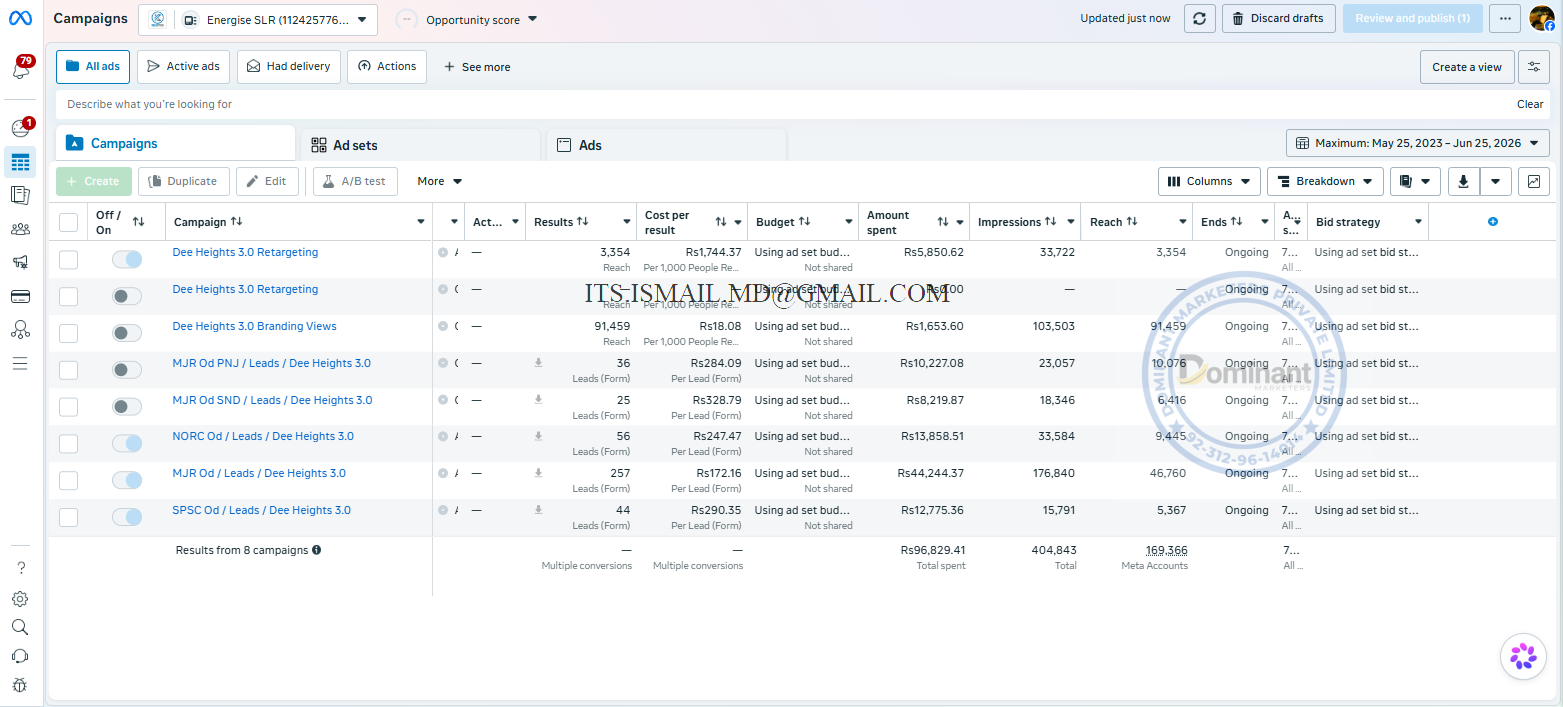
Task: Open the Audiences icon in the sidebar
Action: click(20, 229)
